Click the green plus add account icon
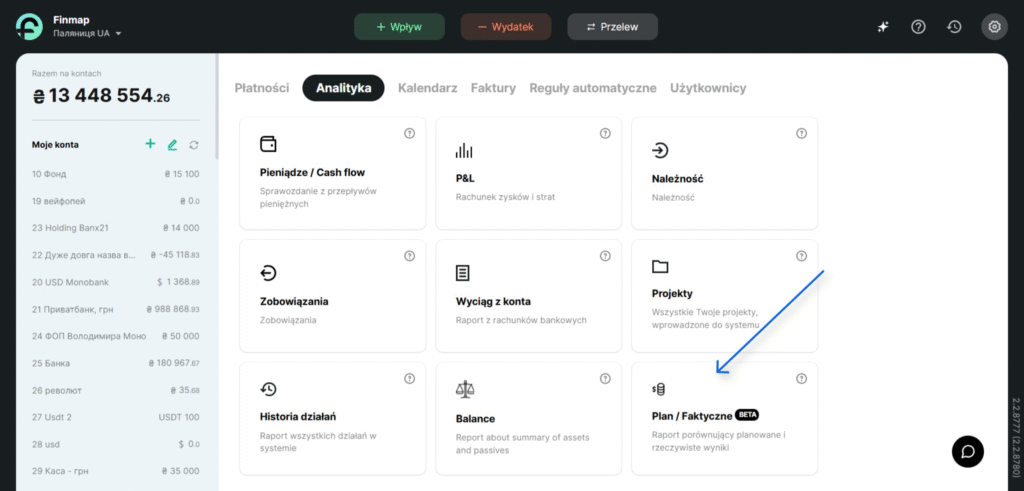1024x491 pixels. tap(150, 145)
